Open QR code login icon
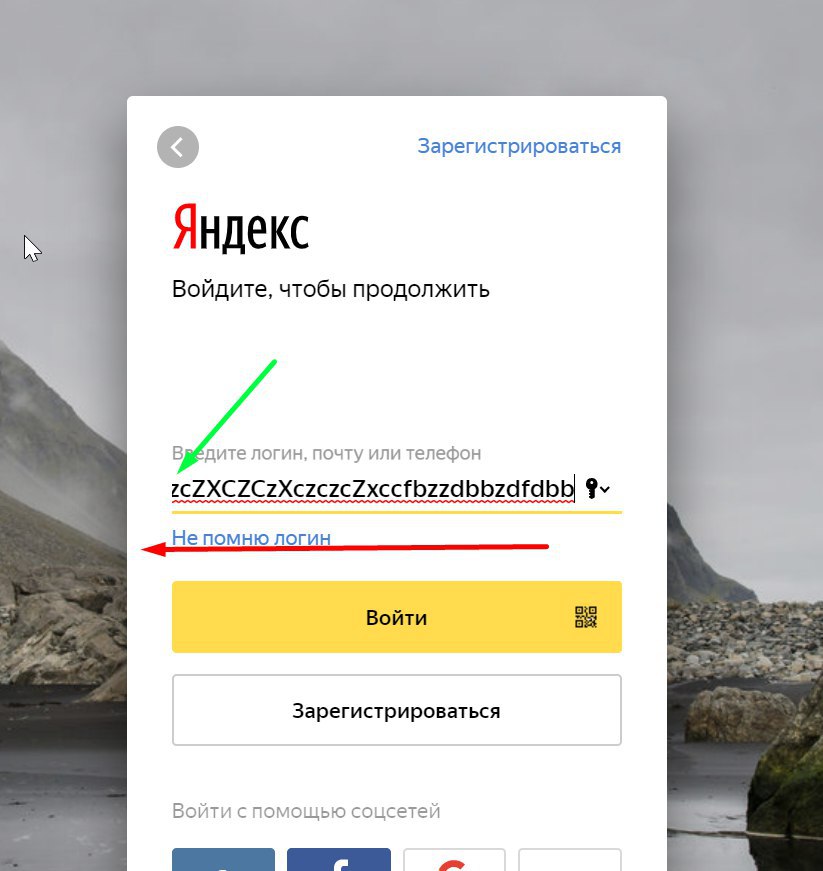This screenshot has width=823, height=871. pos(586,617)
